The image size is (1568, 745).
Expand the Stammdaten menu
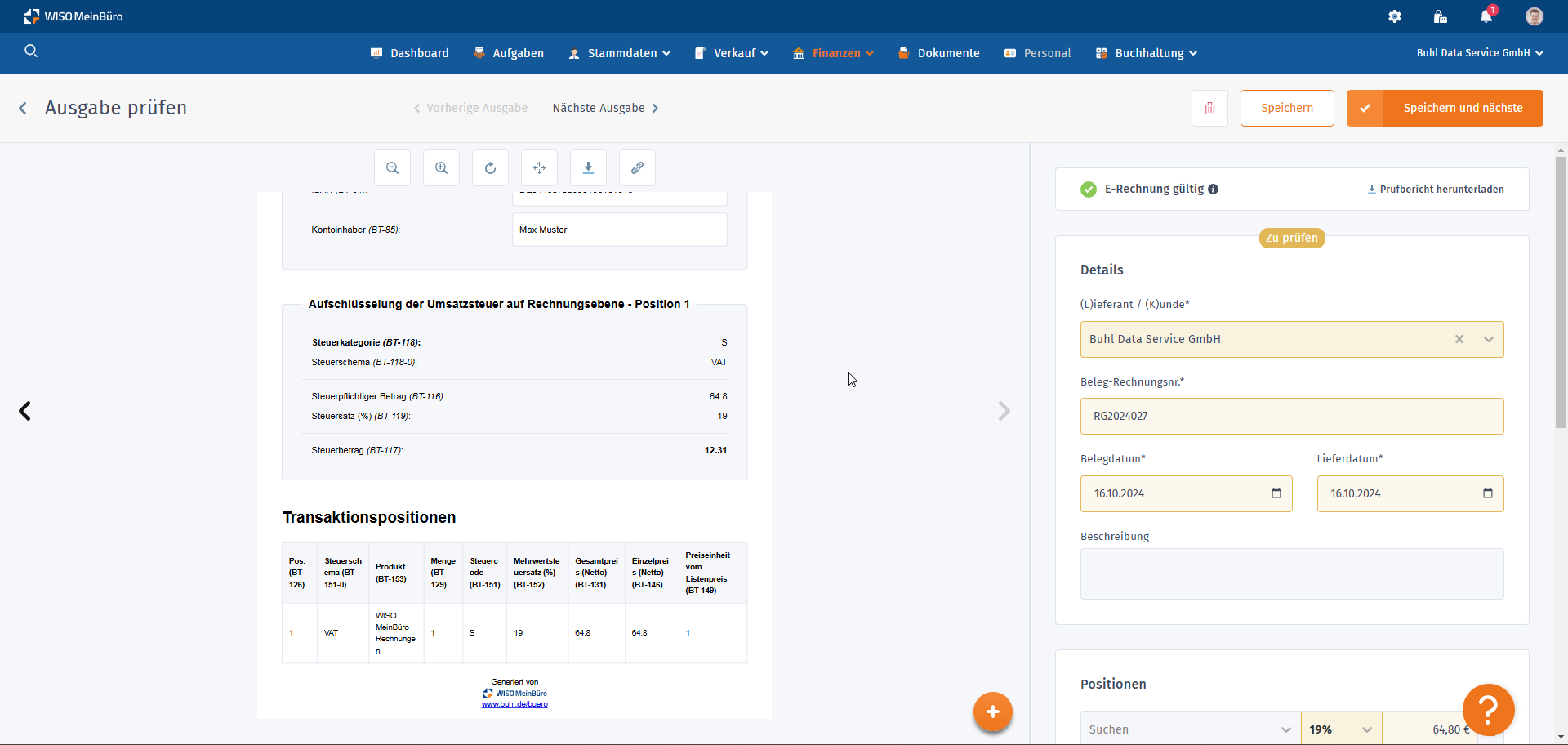tap(620, 53)
